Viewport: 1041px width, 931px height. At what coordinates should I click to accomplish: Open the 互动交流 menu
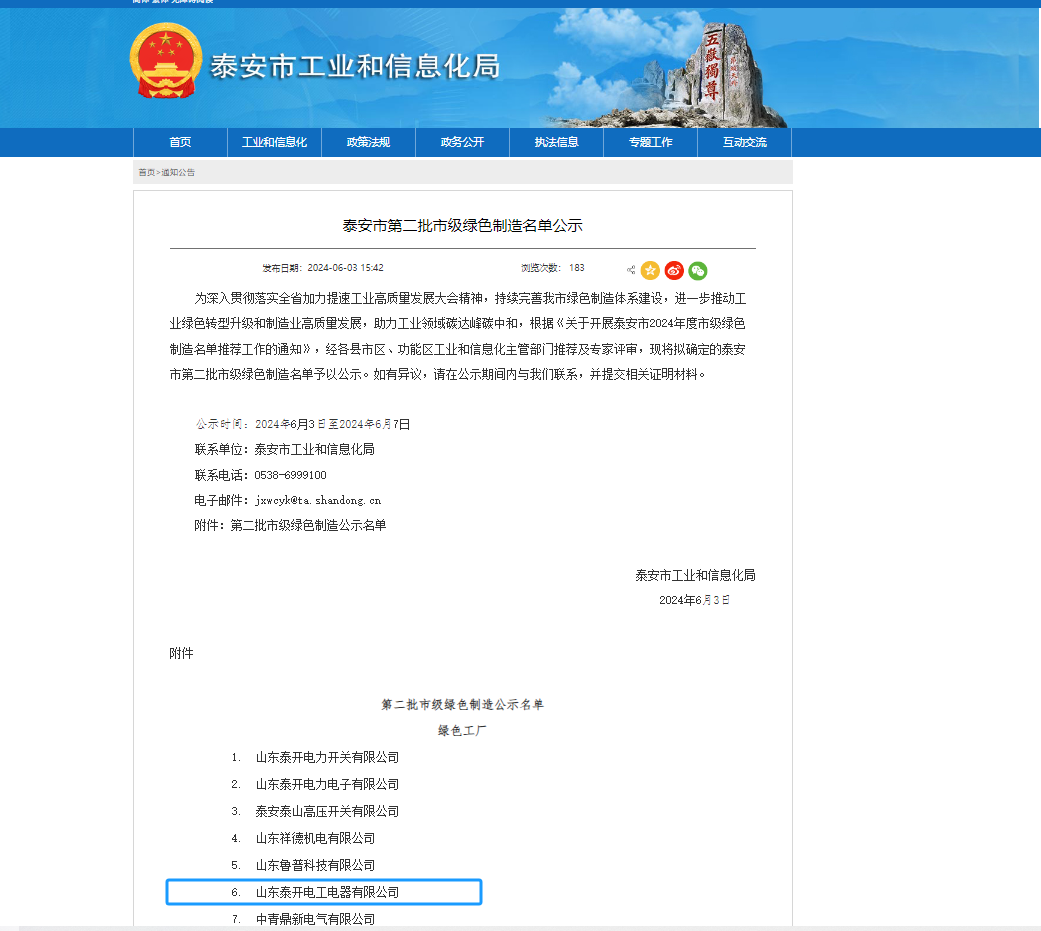click(744, 142)
